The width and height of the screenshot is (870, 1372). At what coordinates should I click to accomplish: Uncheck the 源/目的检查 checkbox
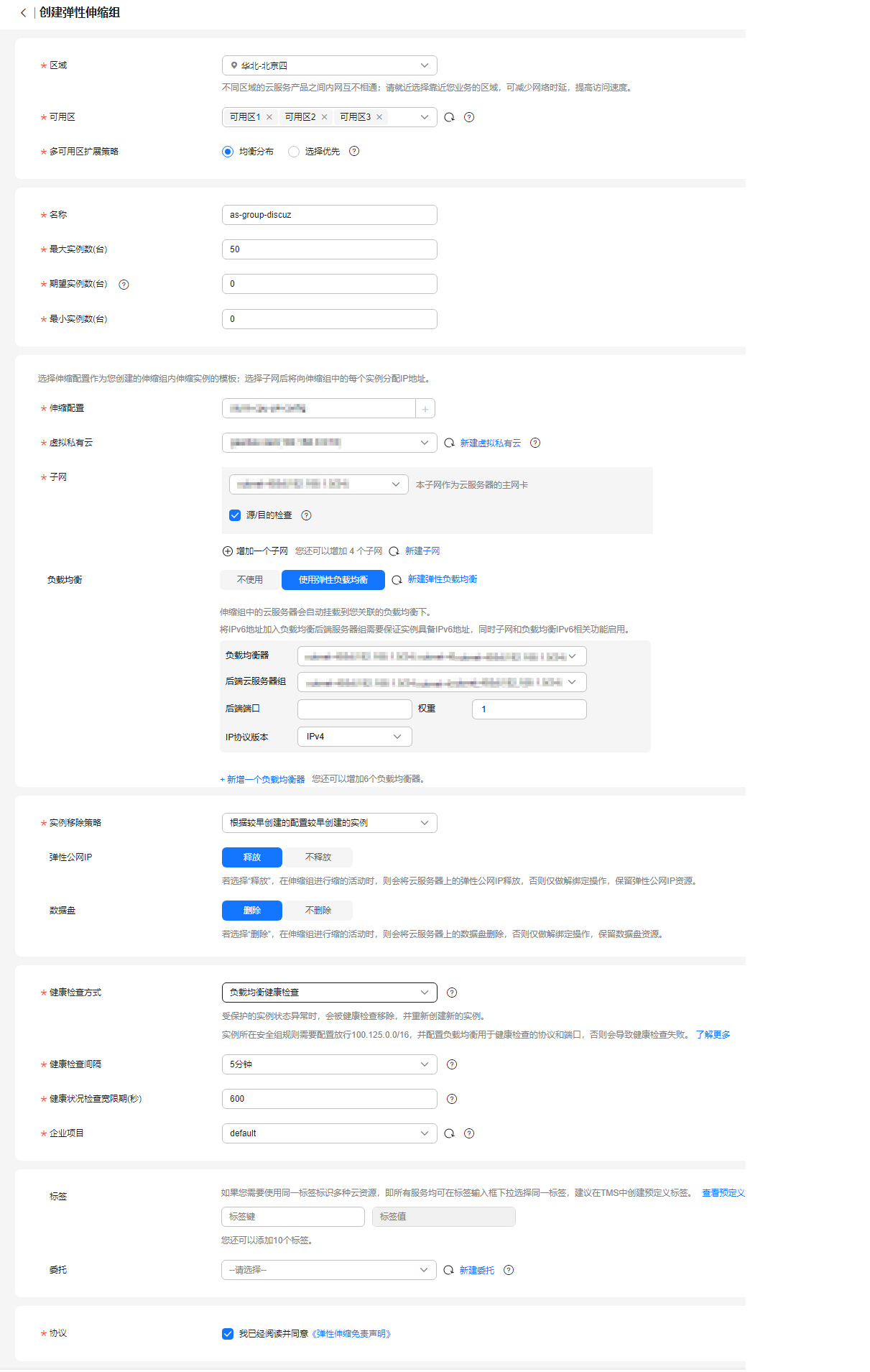tap(235, 515)
